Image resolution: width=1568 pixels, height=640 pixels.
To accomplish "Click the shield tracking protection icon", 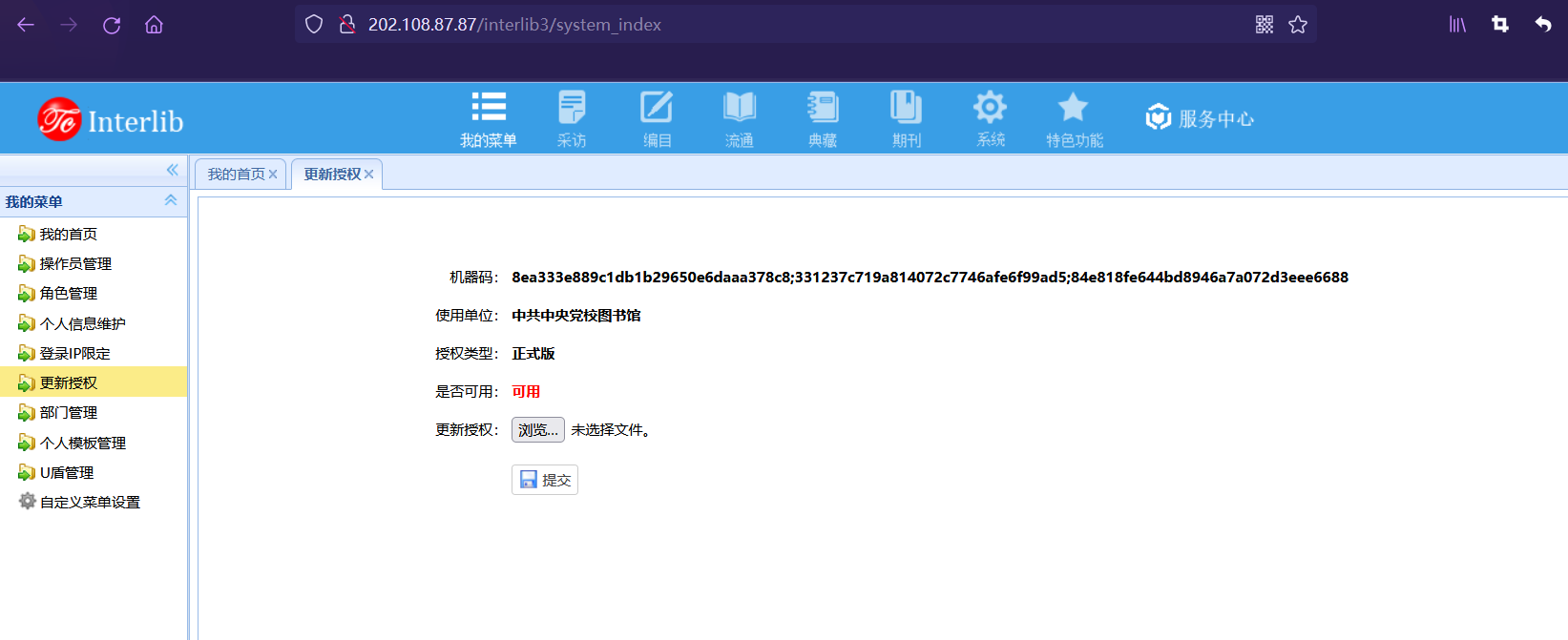I will [314, 25].
